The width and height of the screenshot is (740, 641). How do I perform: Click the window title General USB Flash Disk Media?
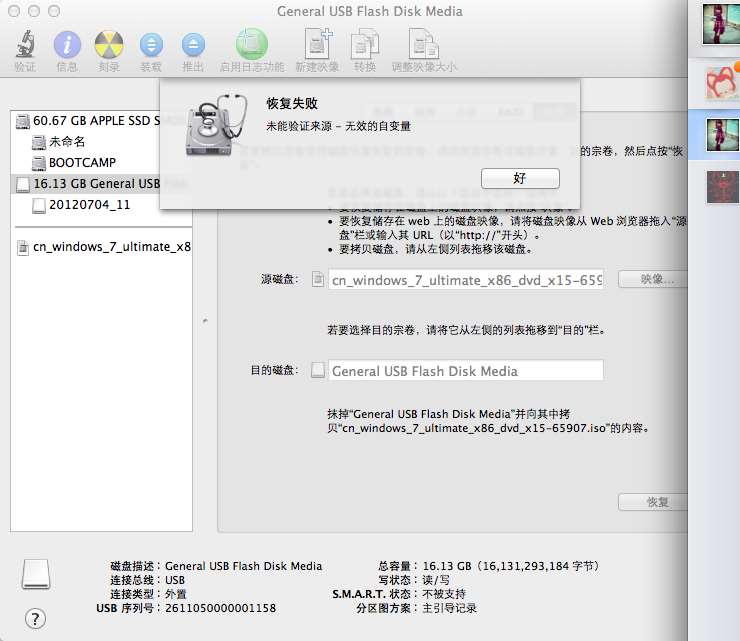(x=370, y=11)
